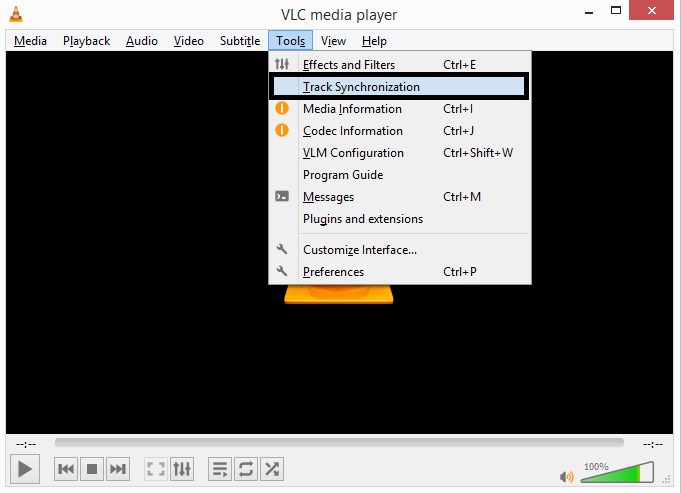Toggle fullscreen video mode
This screenshot has width=681, height=493.
coord(156,469)
